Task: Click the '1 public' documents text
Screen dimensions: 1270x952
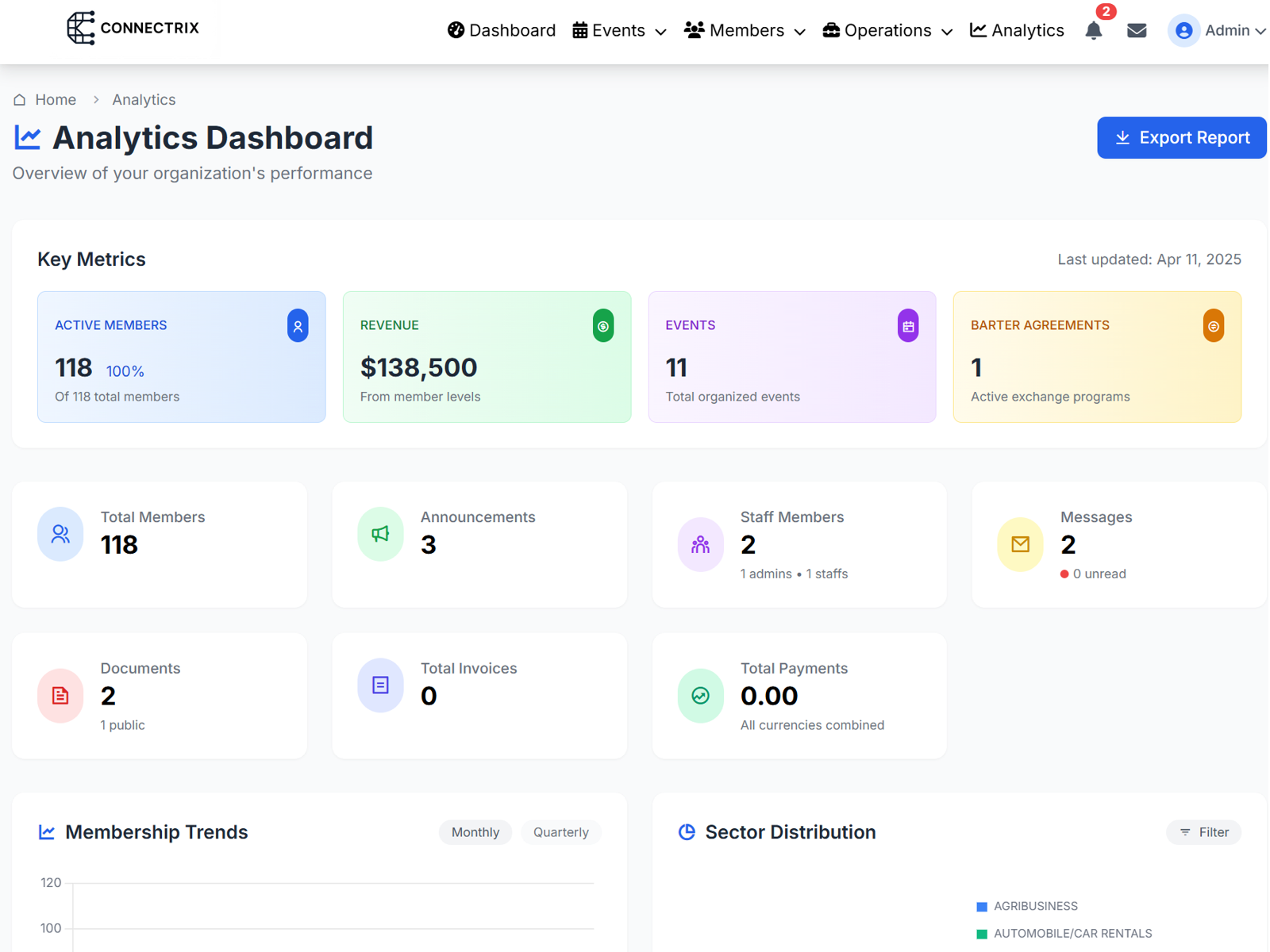Action: [122, 725]
